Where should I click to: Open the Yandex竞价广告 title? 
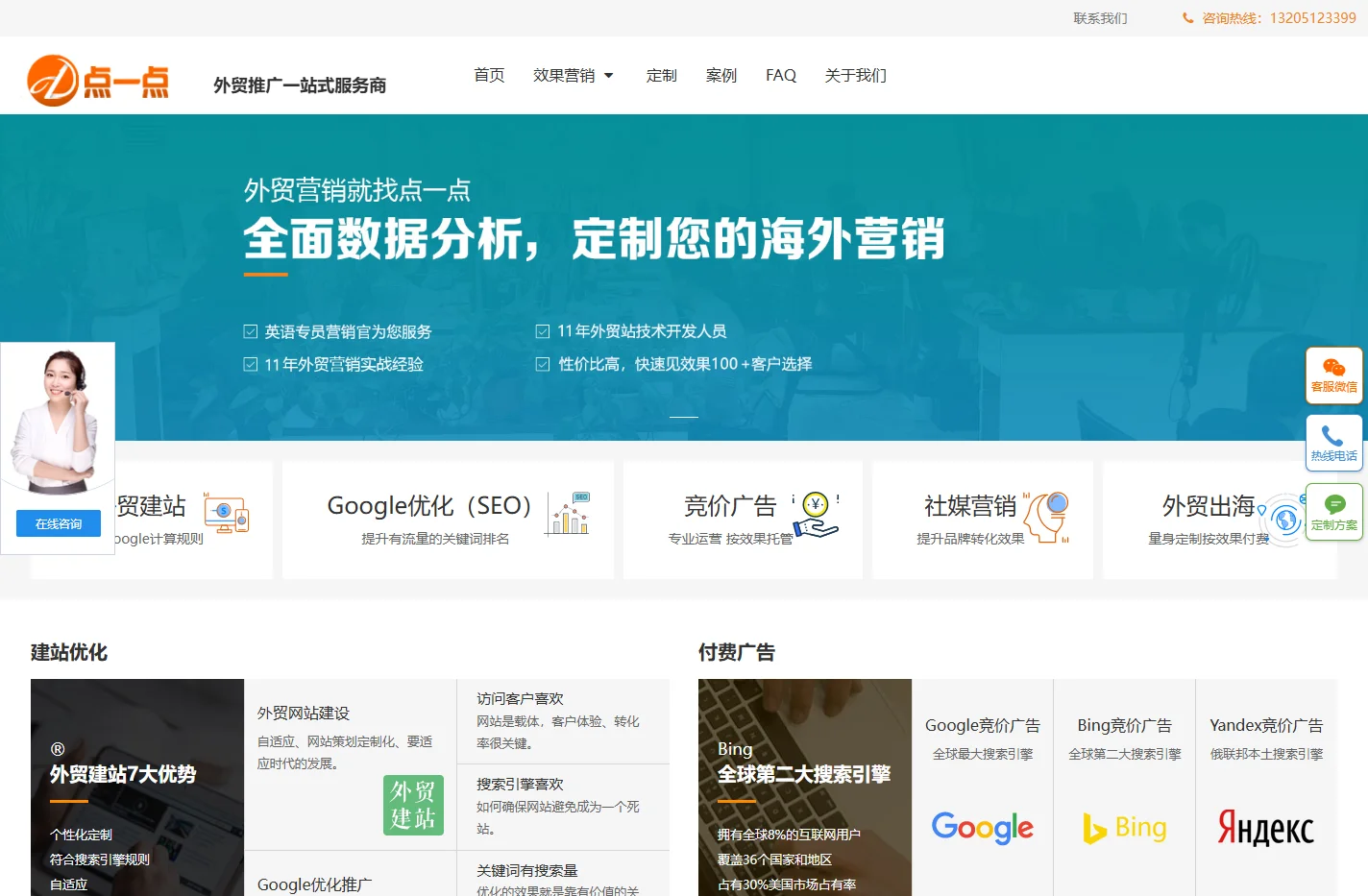[x=1266, y=725]
